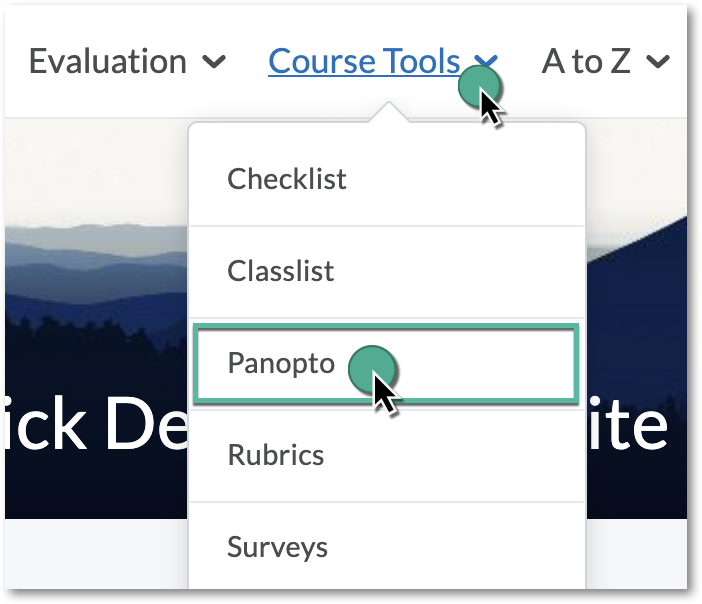Click the Course Tools link
This screenshot has width=702, height=604.
tap(364, 62)
